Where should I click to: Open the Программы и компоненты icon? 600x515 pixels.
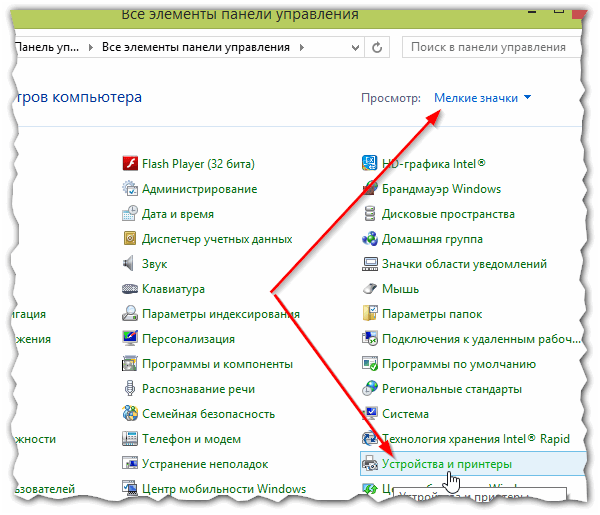tap(130, 363)
